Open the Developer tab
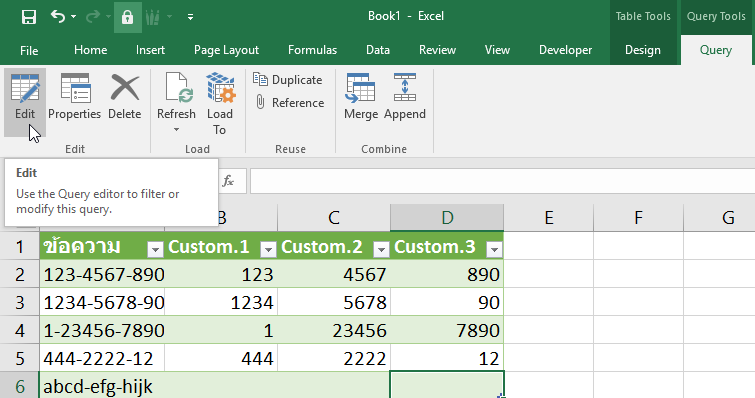755x398 pixels. point(565,50)
